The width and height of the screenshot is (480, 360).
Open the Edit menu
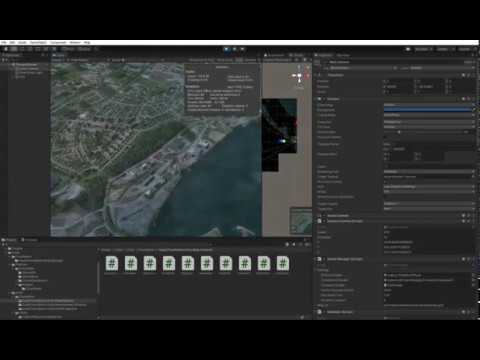click(x=12, y=43)
